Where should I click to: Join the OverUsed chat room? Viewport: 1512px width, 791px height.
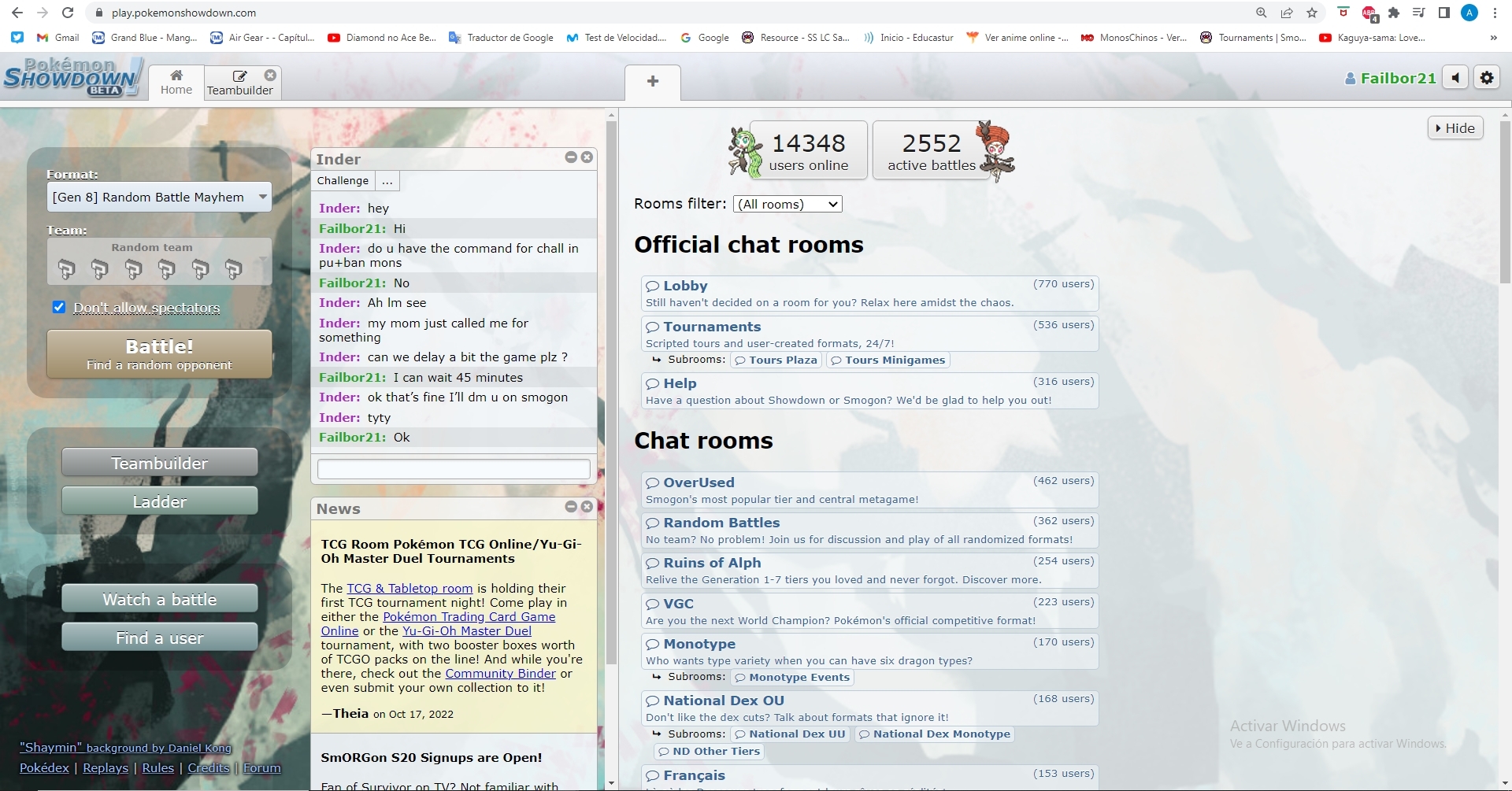[869, 490]
